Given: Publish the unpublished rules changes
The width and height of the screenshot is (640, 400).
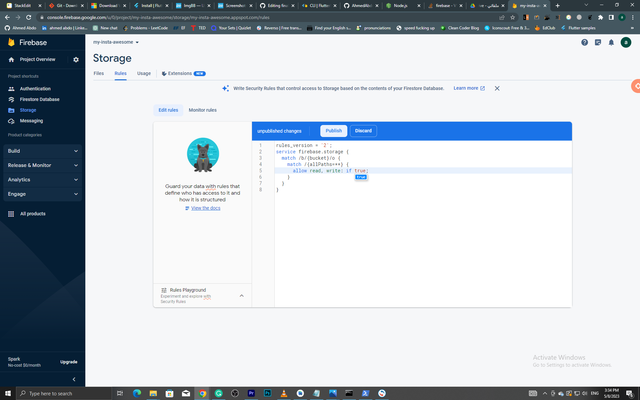Looking at the screenshot, I should (333, 131).
